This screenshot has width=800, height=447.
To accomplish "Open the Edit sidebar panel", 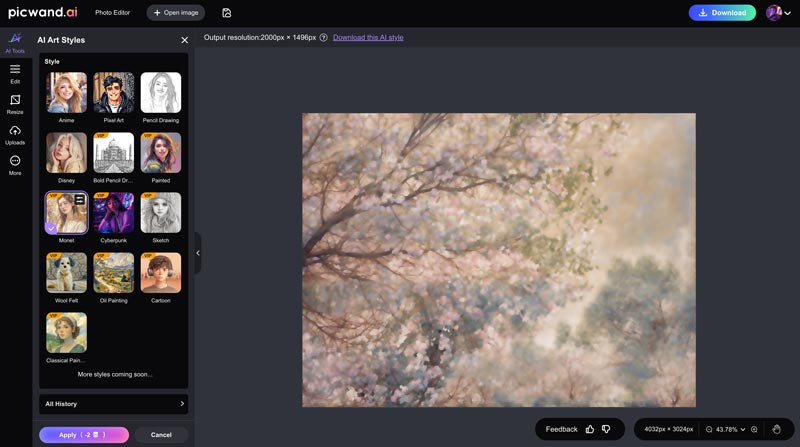I will click(15, 74).
